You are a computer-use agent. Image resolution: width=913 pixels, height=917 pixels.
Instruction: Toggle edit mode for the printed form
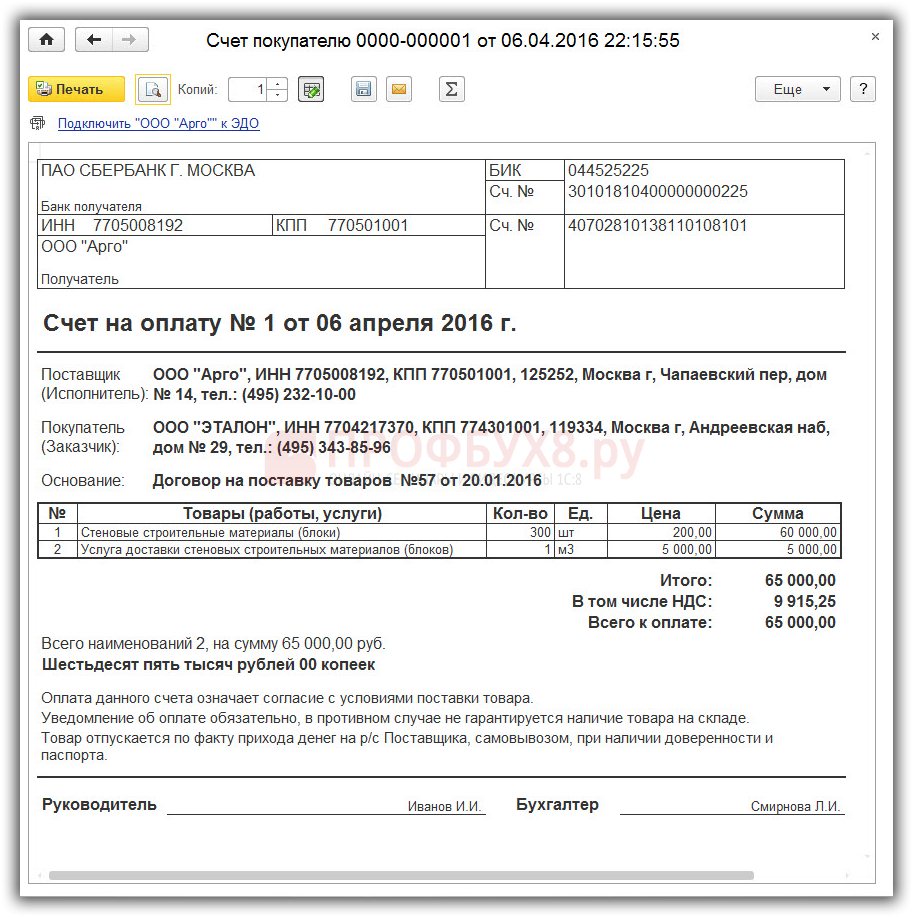click(x=311, y=89)
